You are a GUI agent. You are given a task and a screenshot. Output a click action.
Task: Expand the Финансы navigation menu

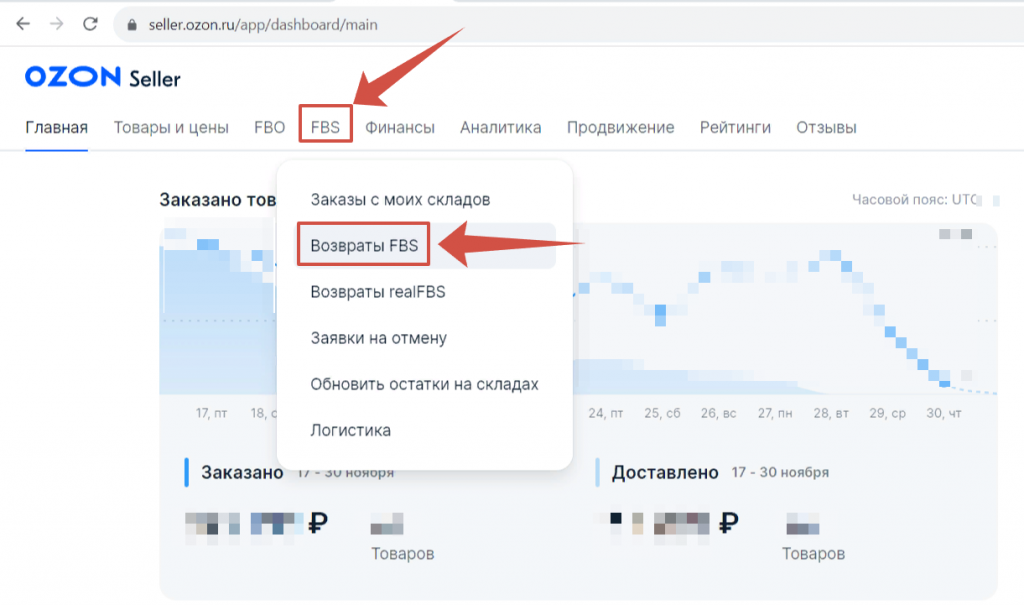coord(400,127)
